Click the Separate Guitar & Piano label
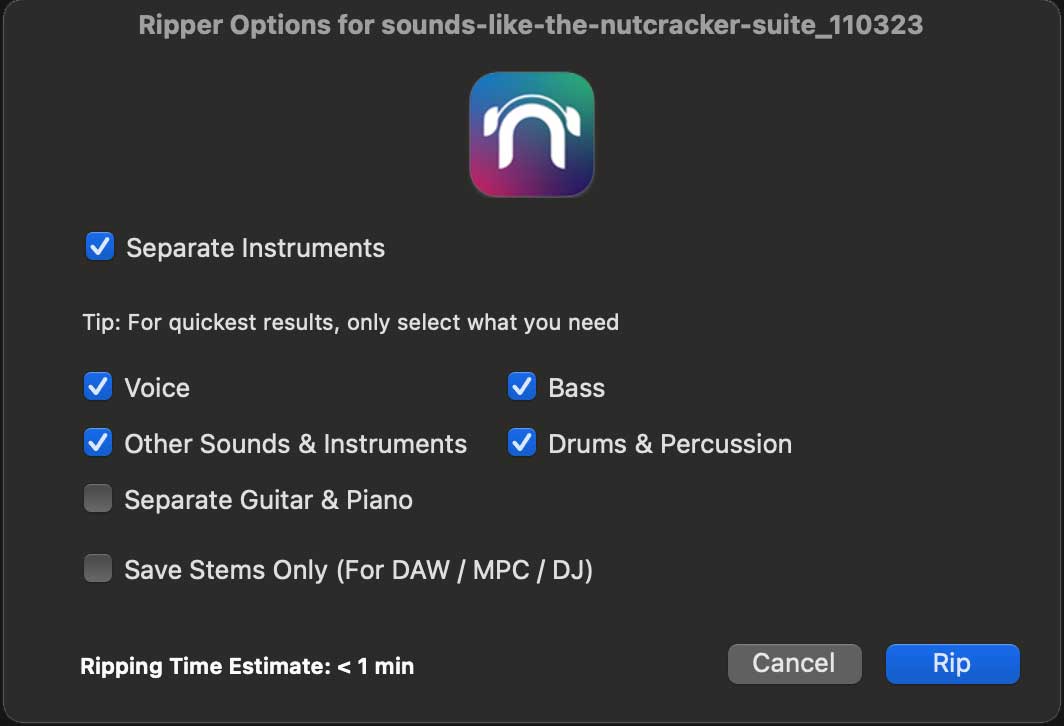The image size is (1064, 726). [x=267, y=500]
